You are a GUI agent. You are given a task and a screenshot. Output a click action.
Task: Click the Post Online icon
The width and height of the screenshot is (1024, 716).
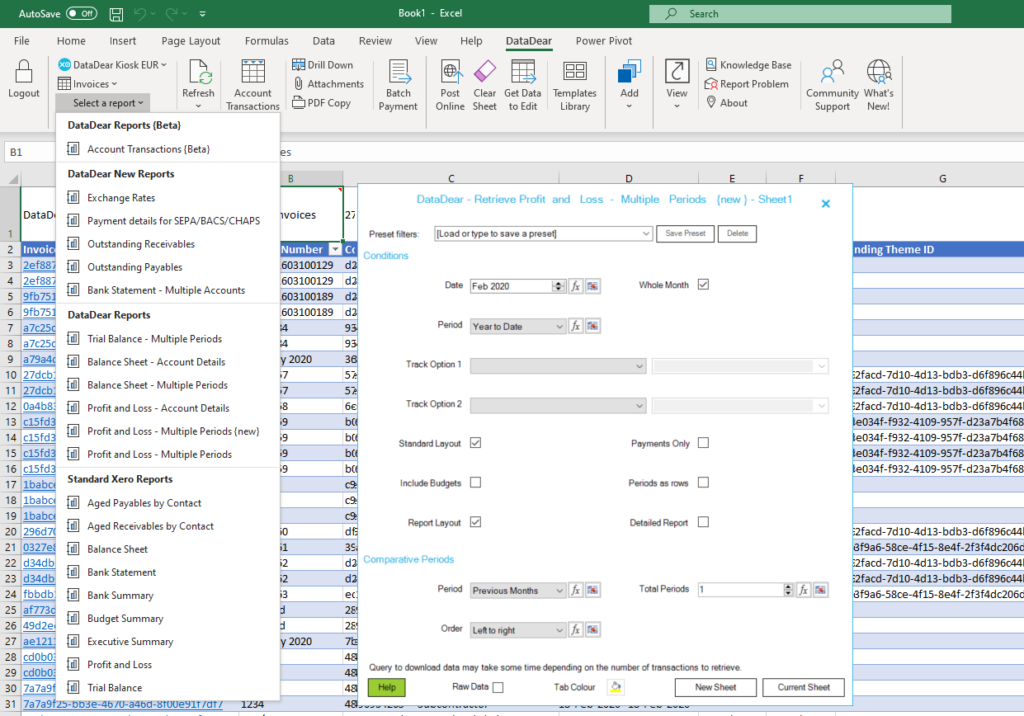pyautogui.click(x=451, y=72)
